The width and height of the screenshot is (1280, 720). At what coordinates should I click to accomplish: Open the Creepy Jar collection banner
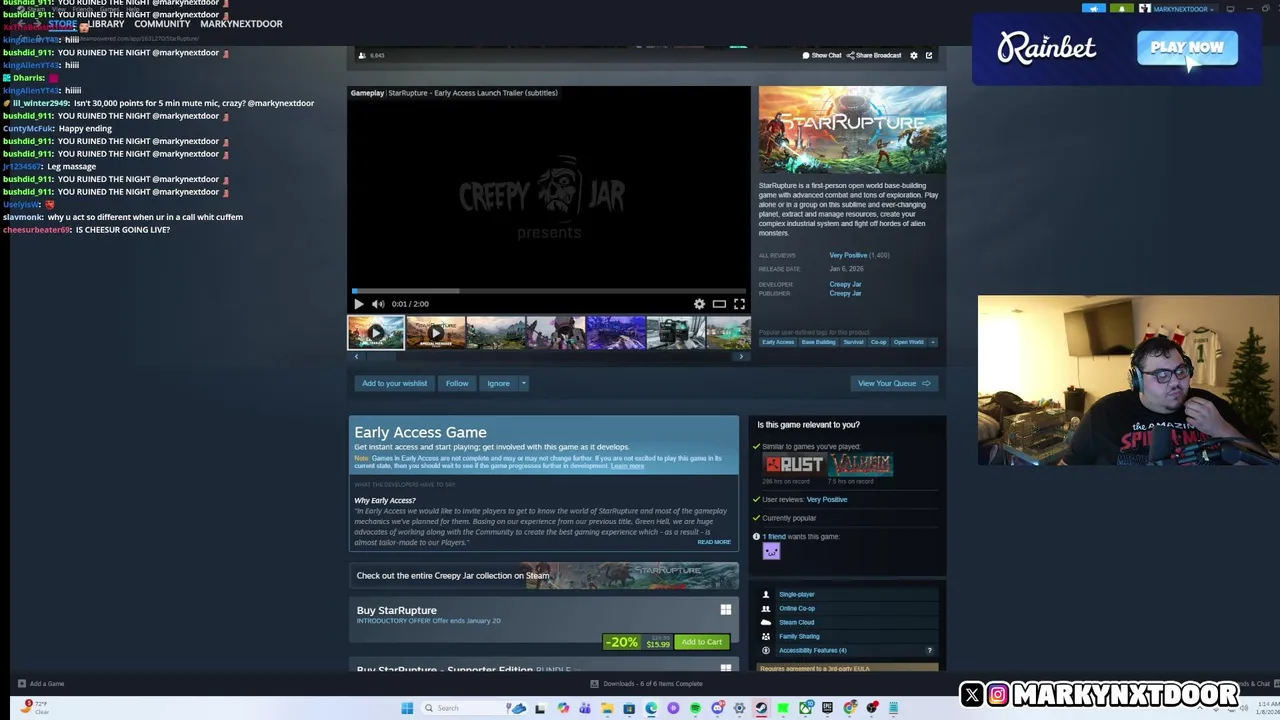pyautogui.click(x=544, y=575)
